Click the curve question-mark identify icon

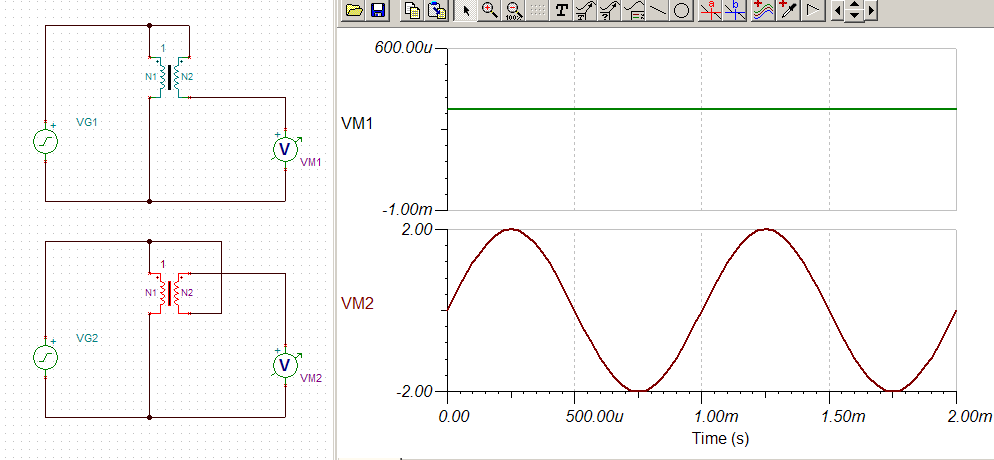(x=609, y=10)
